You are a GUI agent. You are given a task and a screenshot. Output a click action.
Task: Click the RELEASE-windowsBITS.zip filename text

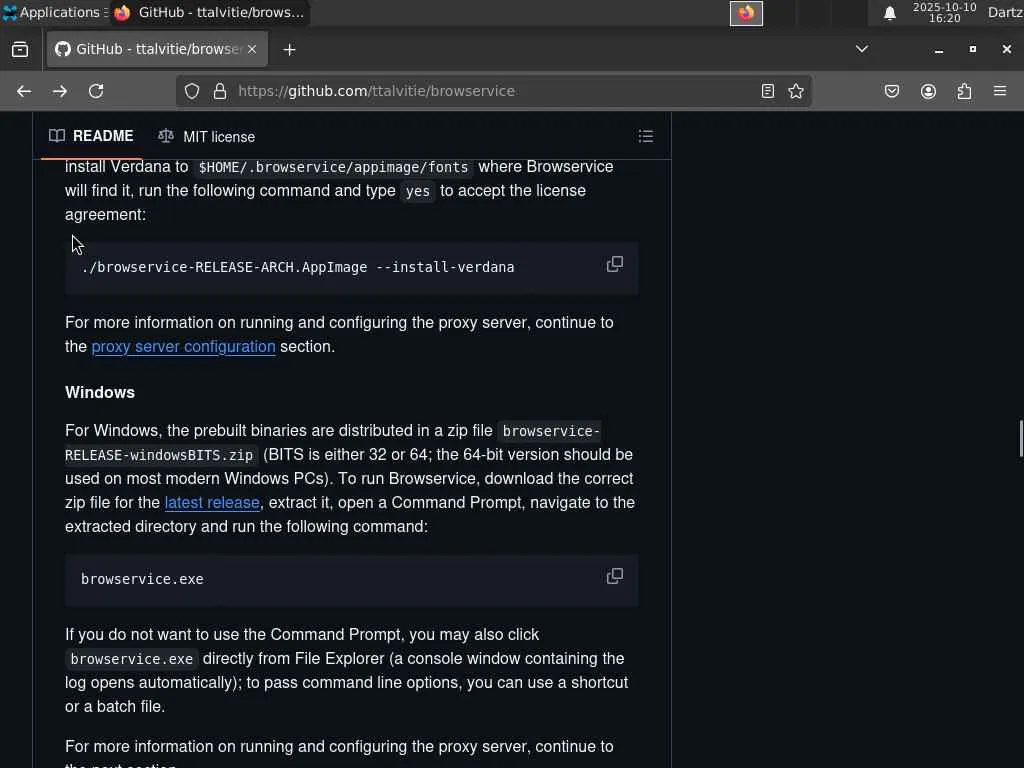(159, 455)
